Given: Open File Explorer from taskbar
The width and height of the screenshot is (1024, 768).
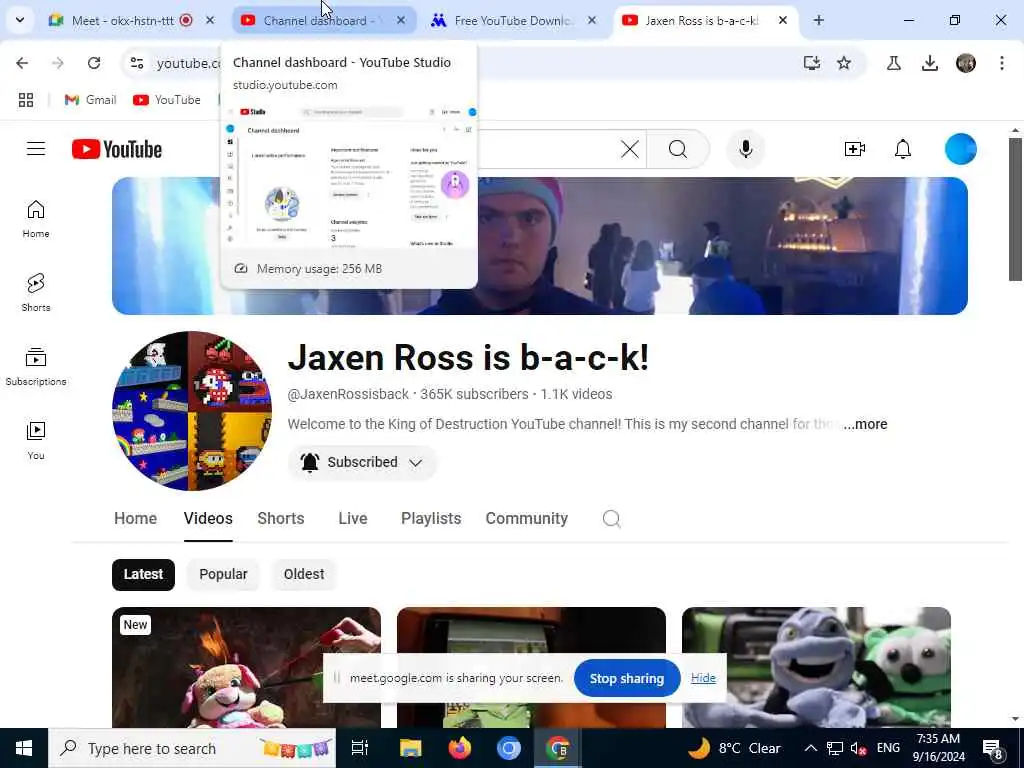Looking at the screenshot, I should point(410,748).
